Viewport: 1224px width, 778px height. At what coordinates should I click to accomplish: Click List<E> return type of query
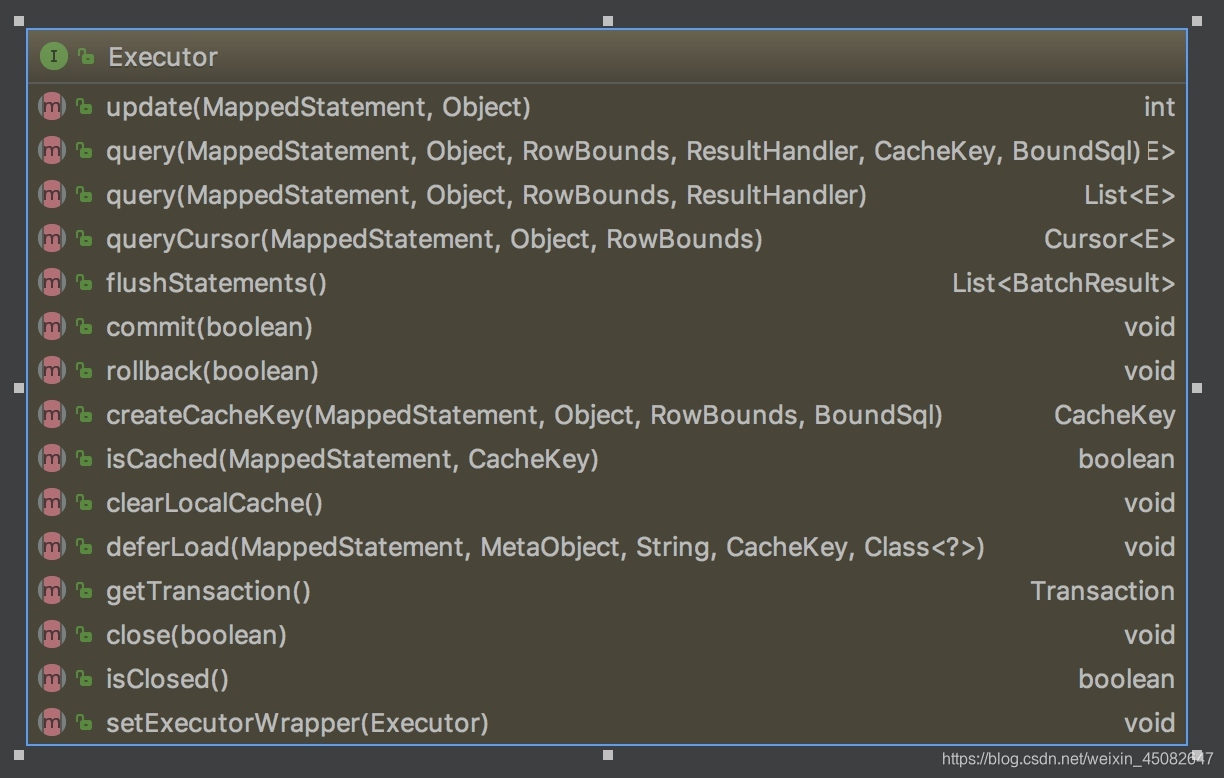[x=1130, y=195]
